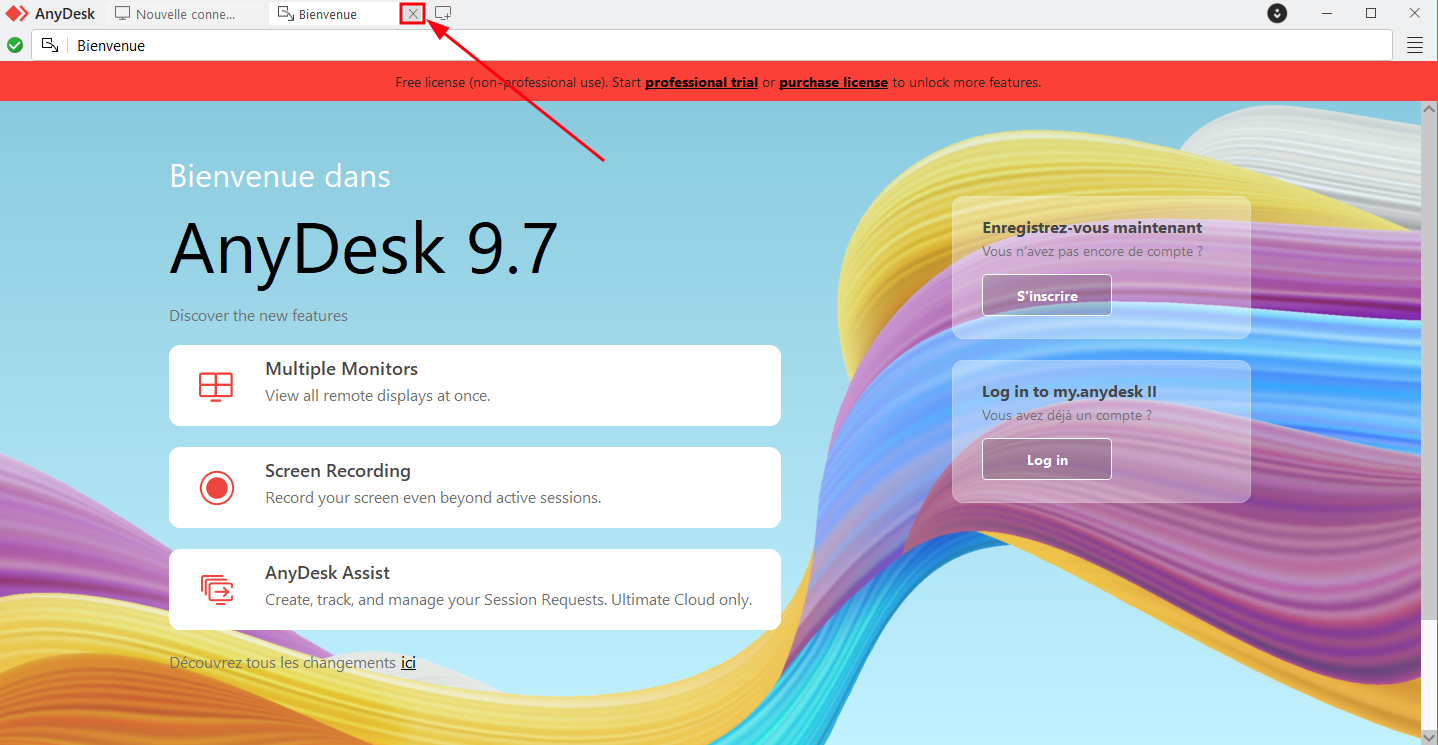Click the AnyDesk Assist icon
The image size is (1438, 745).
pos(216,590)
